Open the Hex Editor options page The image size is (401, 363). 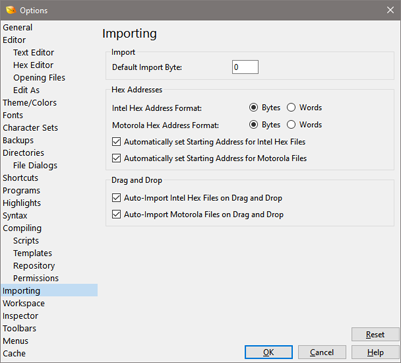coord(33,65)
